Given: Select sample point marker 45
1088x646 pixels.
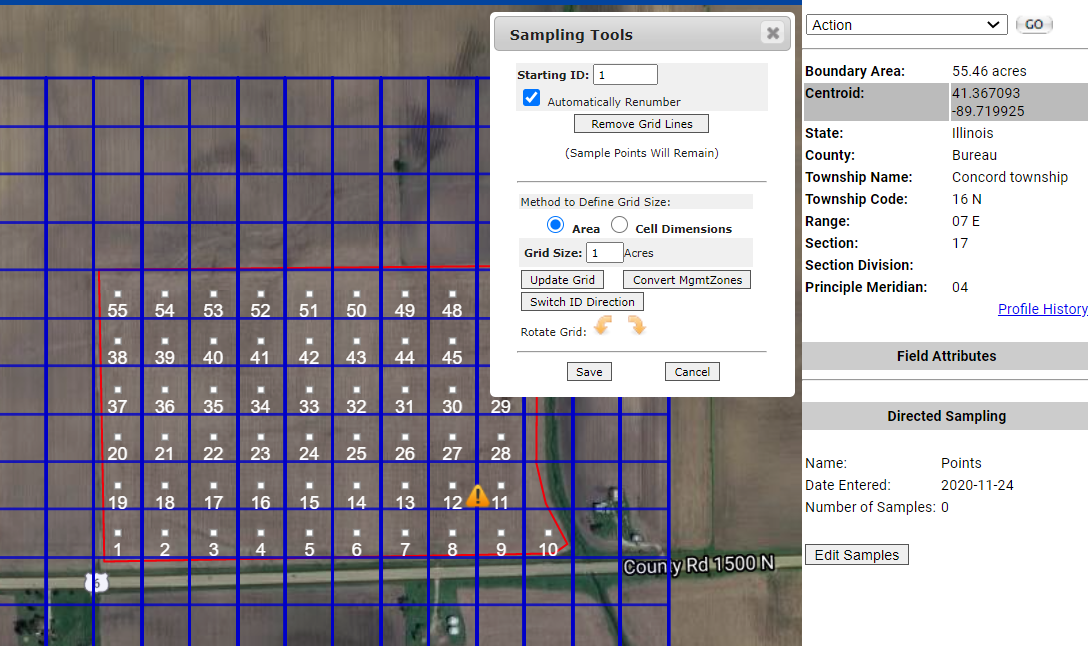Looking at the screenshot, I should 452,341.
